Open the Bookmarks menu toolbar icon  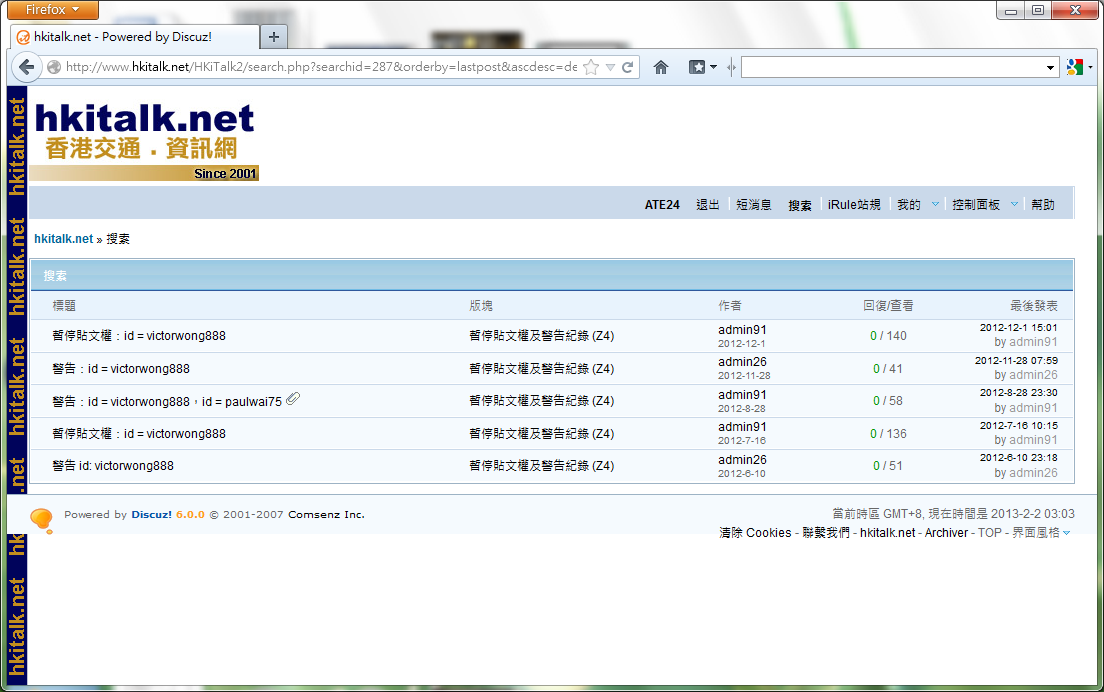pyautogui.click(x=698, y=67)
